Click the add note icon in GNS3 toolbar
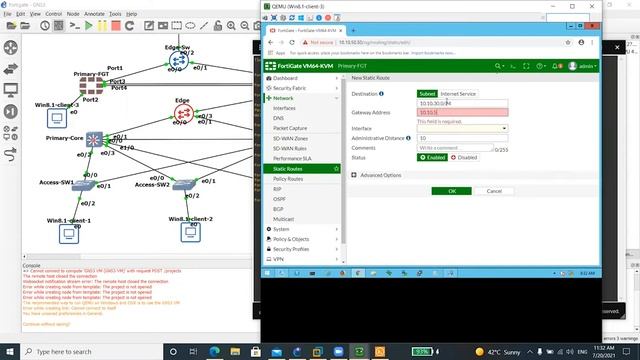Image resolution: width=640 pixels, height=360 pixels. (x=149, y=26)
